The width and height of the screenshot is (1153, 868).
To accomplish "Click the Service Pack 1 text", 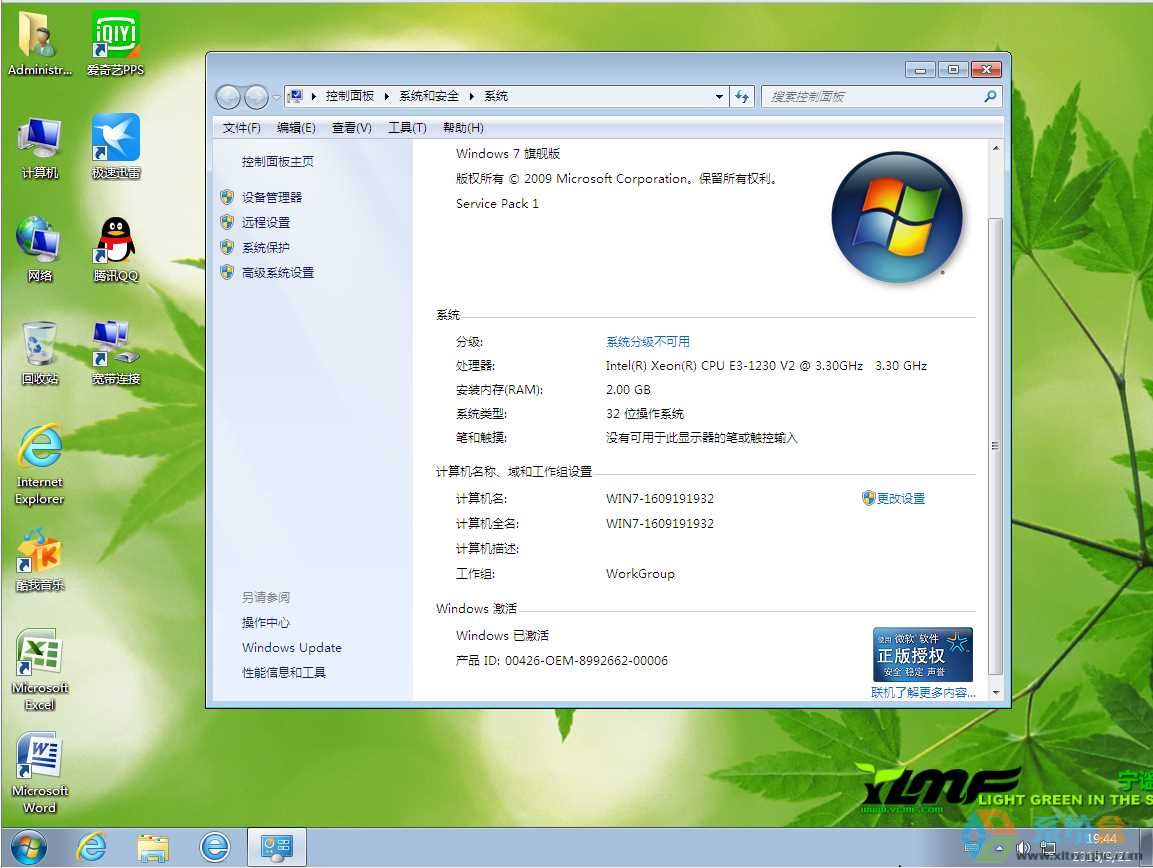I will pos(497,204).
